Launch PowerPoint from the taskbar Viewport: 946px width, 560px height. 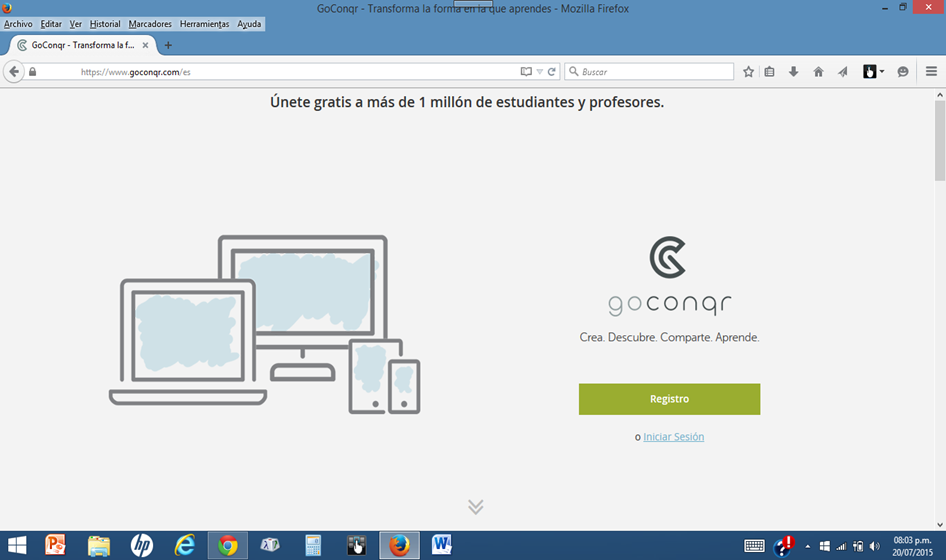55,546
